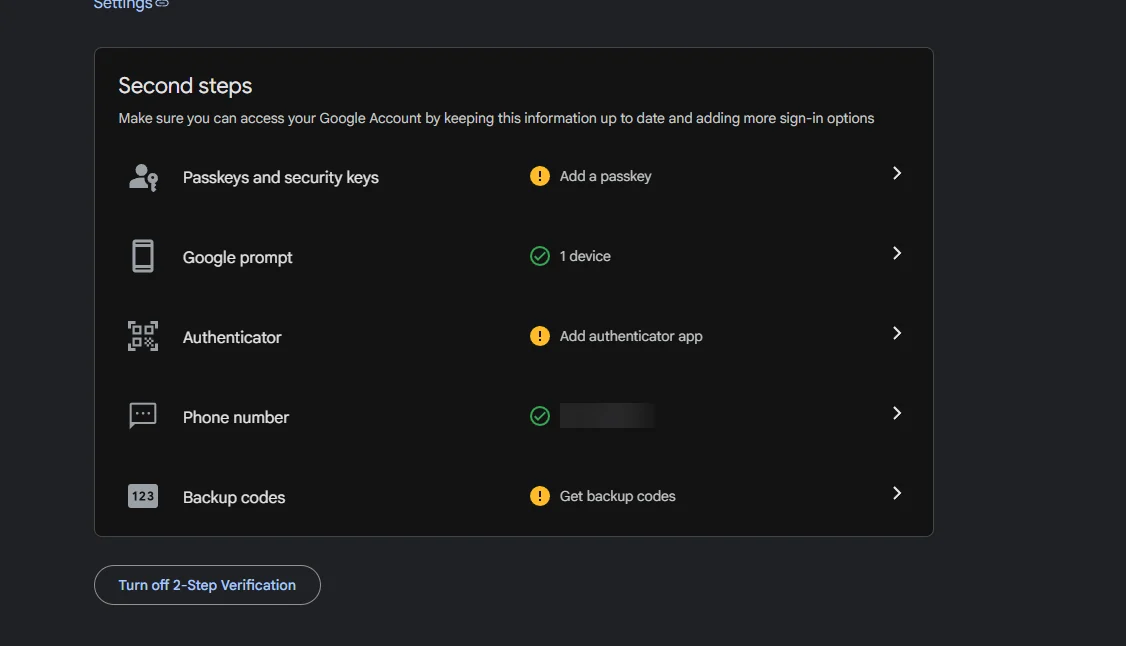1126x646 pixels.
Task: Click the yellow warning icon beside Get backup codes
Action: pyautogui.click(x=540, y=496)
